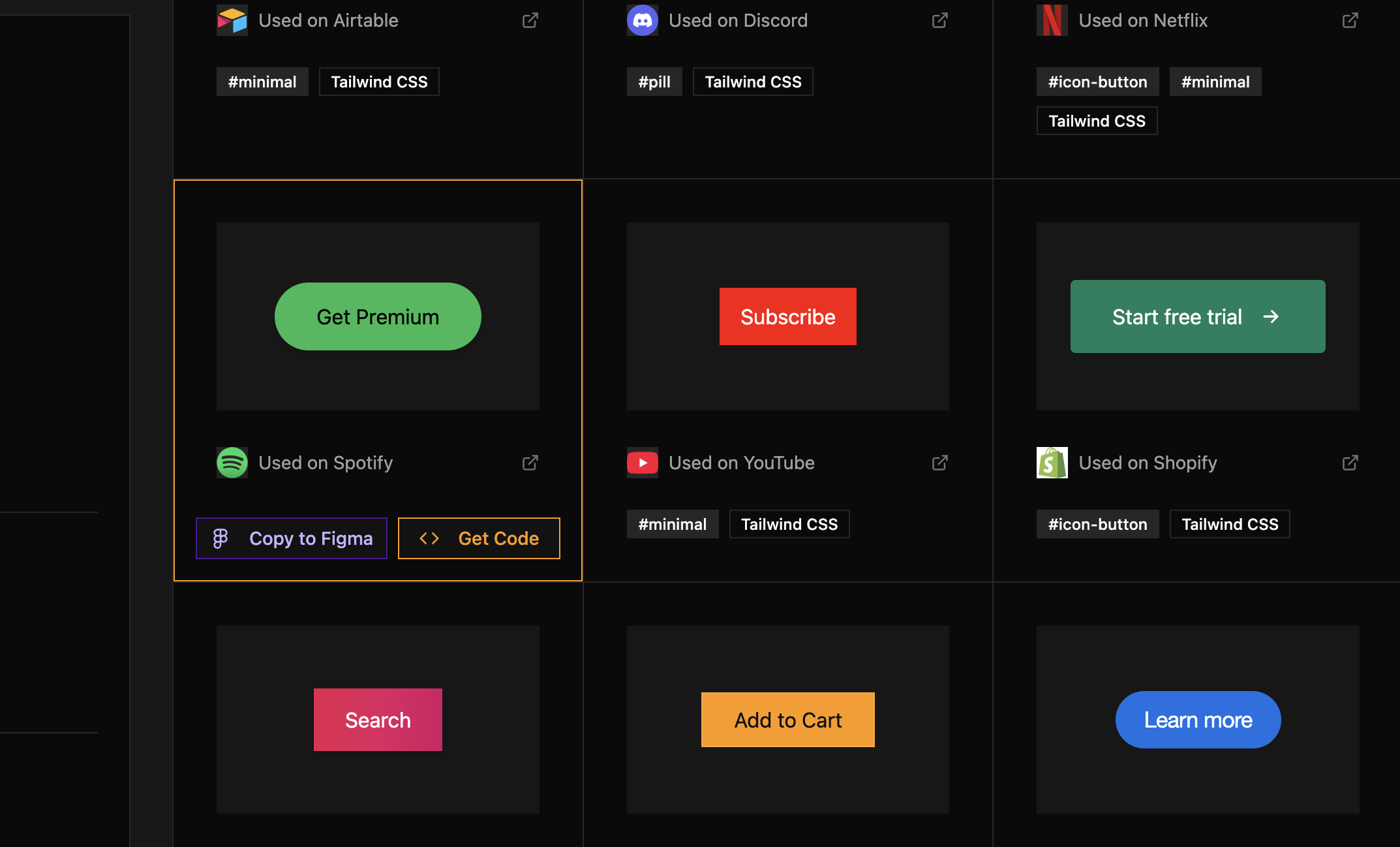Click the Shopify bag icon
The width and height of the screenshot is (1400, 847).
1052,462
